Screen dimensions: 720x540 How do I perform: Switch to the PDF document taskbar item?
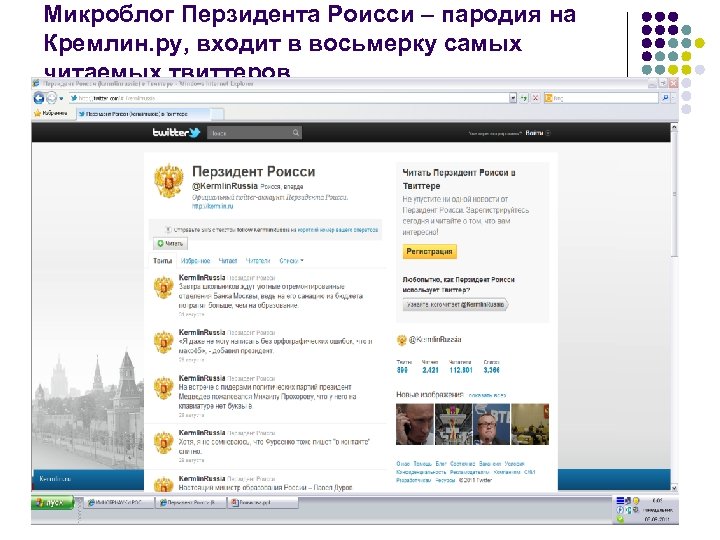click(263, 503)
